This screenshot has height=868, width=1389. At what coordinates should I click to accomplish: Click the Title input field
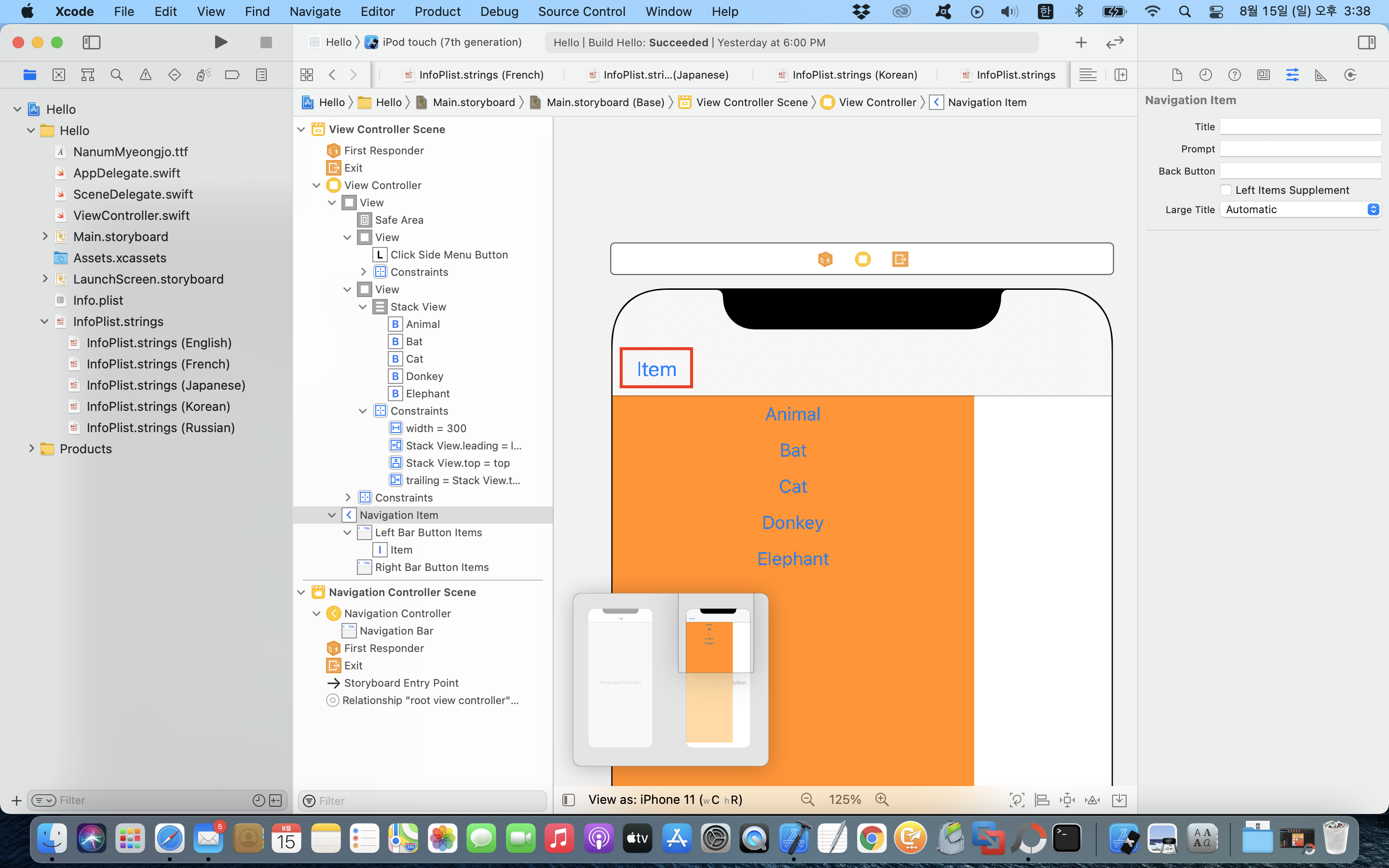pyautogui.click(x=1300, y=126)
